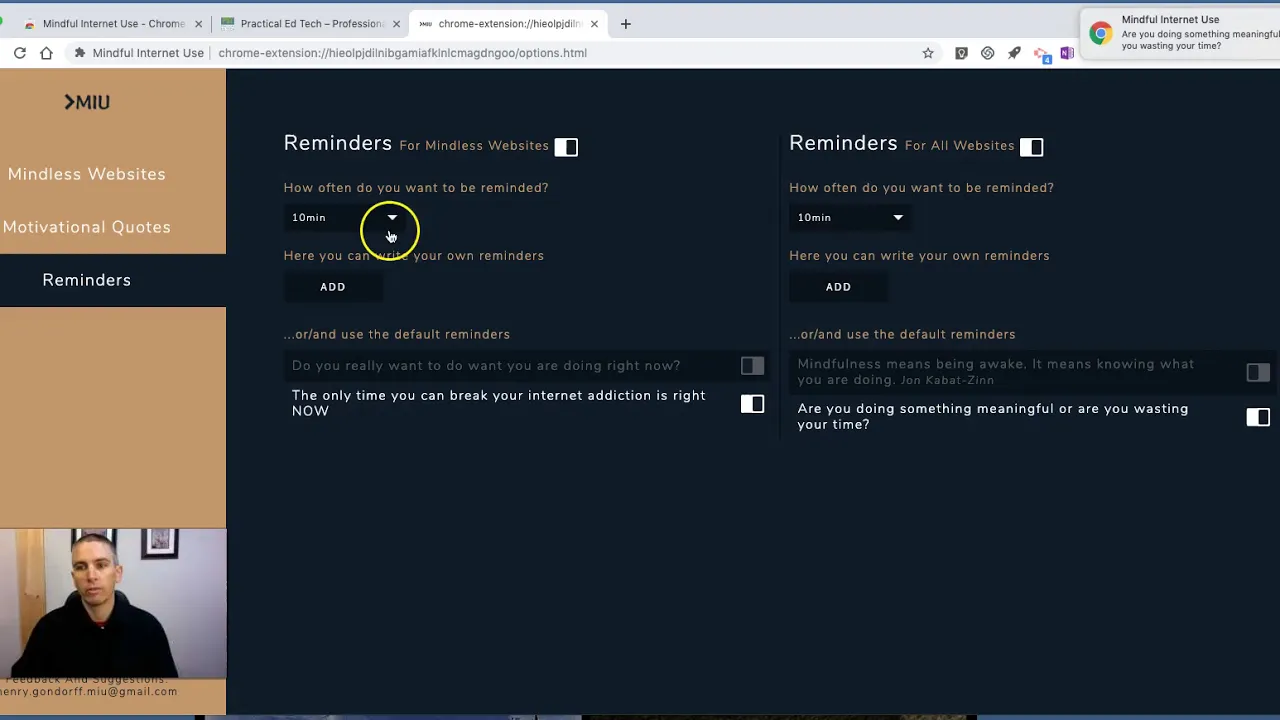Switch to Mindful Internet Use Chrome store tab
This screenshot has width=1280, height=720.
click(x=113, y=24)
